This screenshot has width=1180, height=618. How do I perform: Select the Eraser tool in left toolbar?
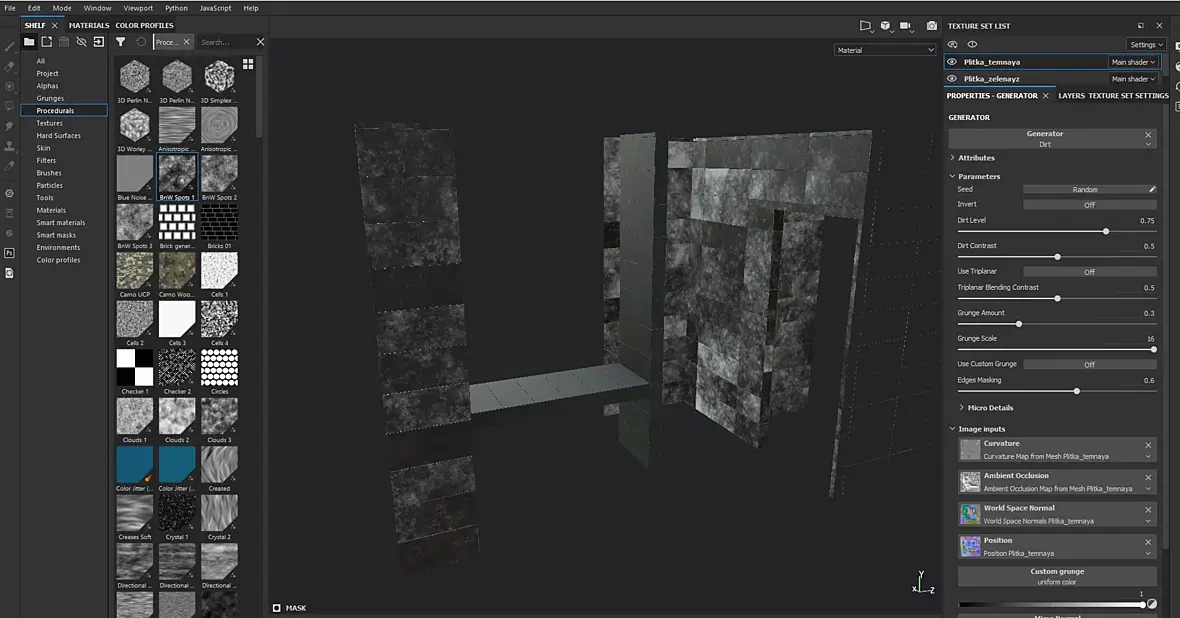point(9,66)
